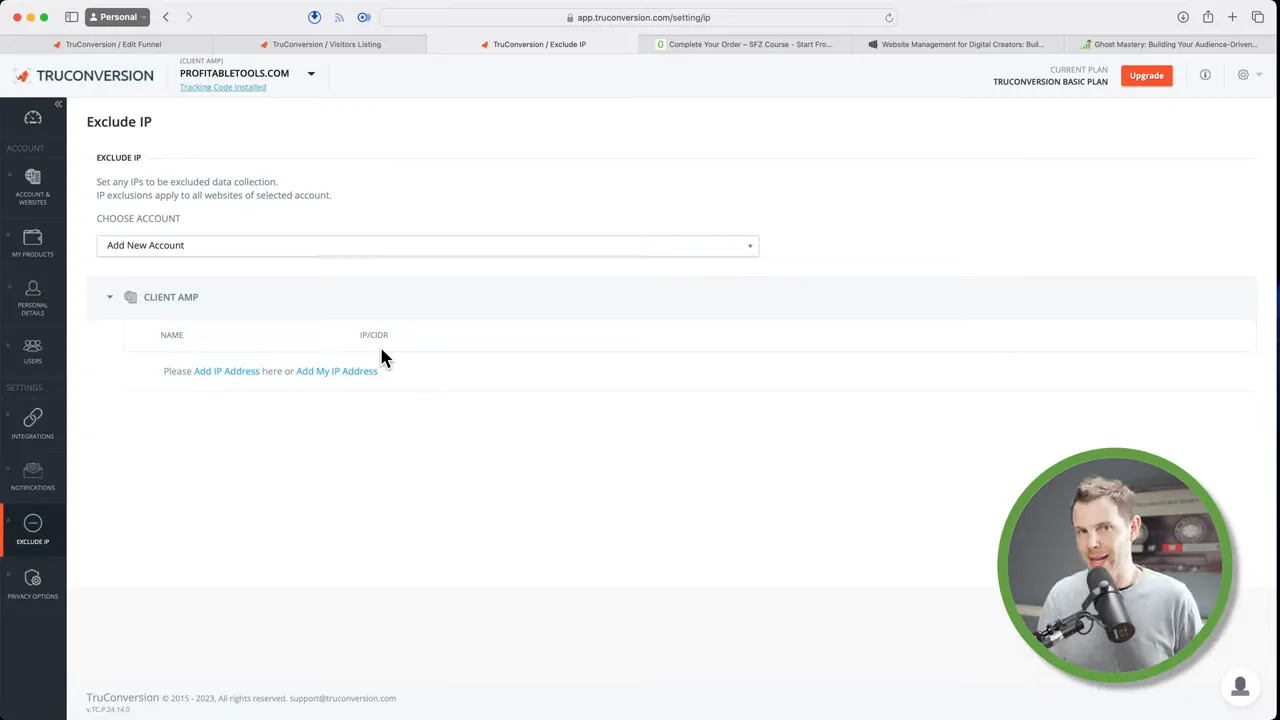Image resolution: width=1280 pixels, height=720 pixels.
Task: Click the NAME column header
Action: (x=172, y=335)
